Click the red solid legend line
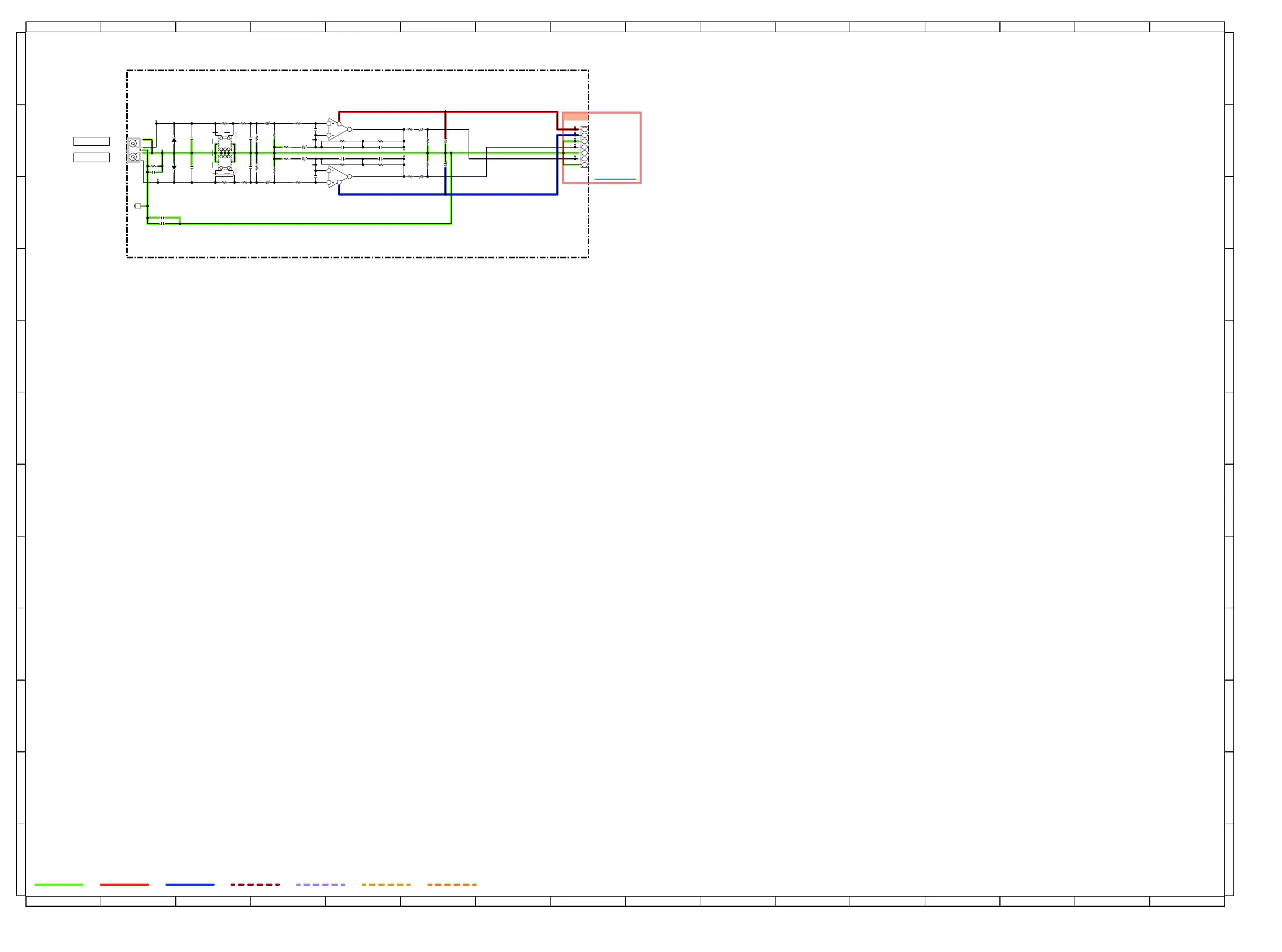Screen dimensions: 1282x952 pyautogui.click(x=124, y=885)
